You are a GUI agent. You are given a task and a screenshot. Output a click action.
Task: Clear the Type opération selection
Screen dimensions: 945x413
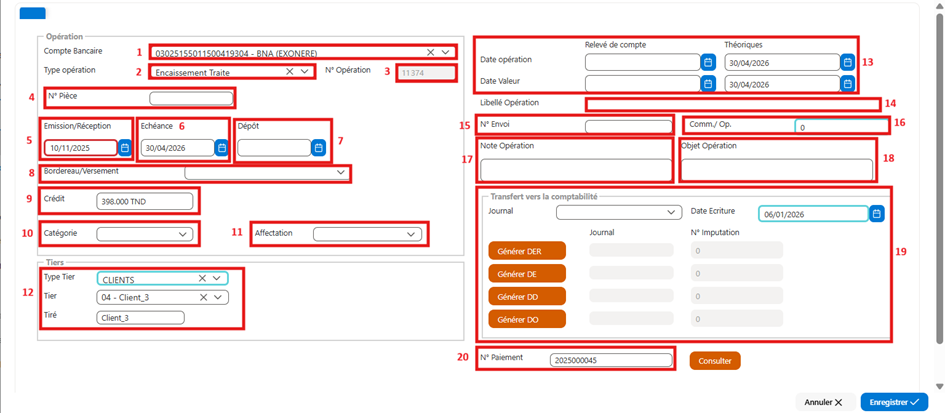point(289,72)
